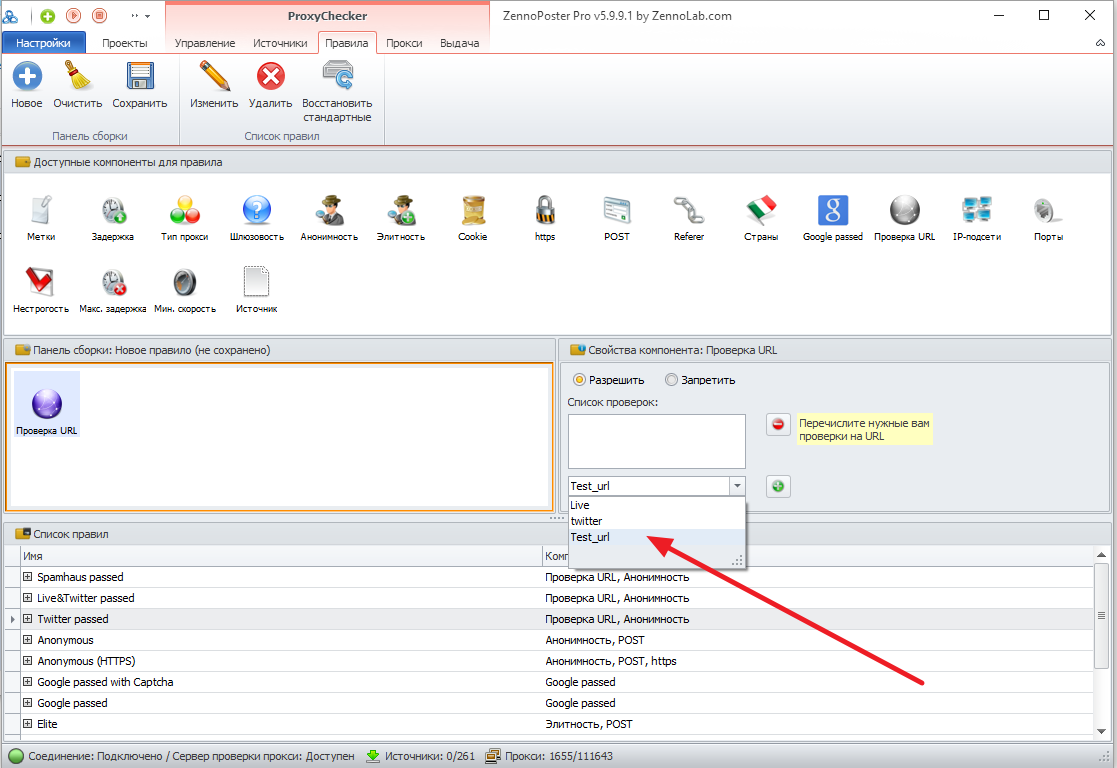Select the Запретить radio button

pos(671,380)
